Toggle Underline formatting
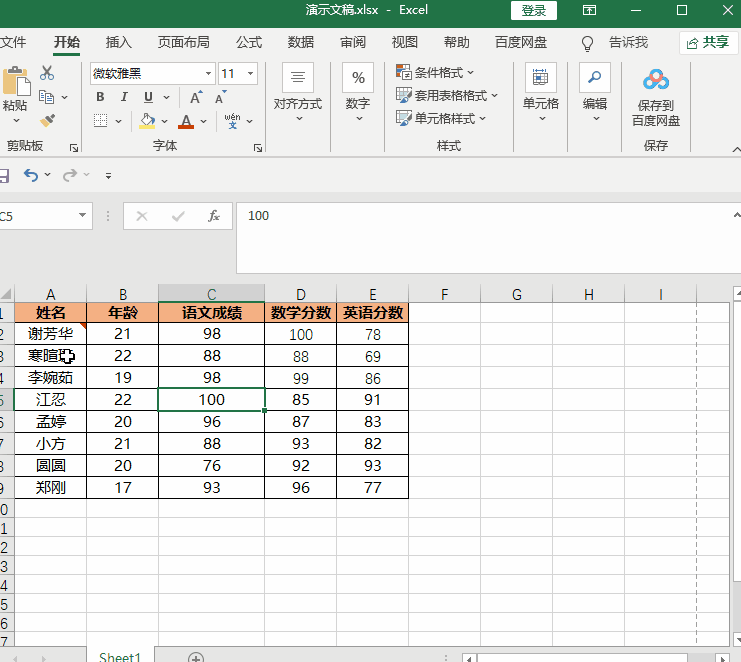The width and height of the screenshot is (741, 662). pyautogui.click(x=148, y=97)
